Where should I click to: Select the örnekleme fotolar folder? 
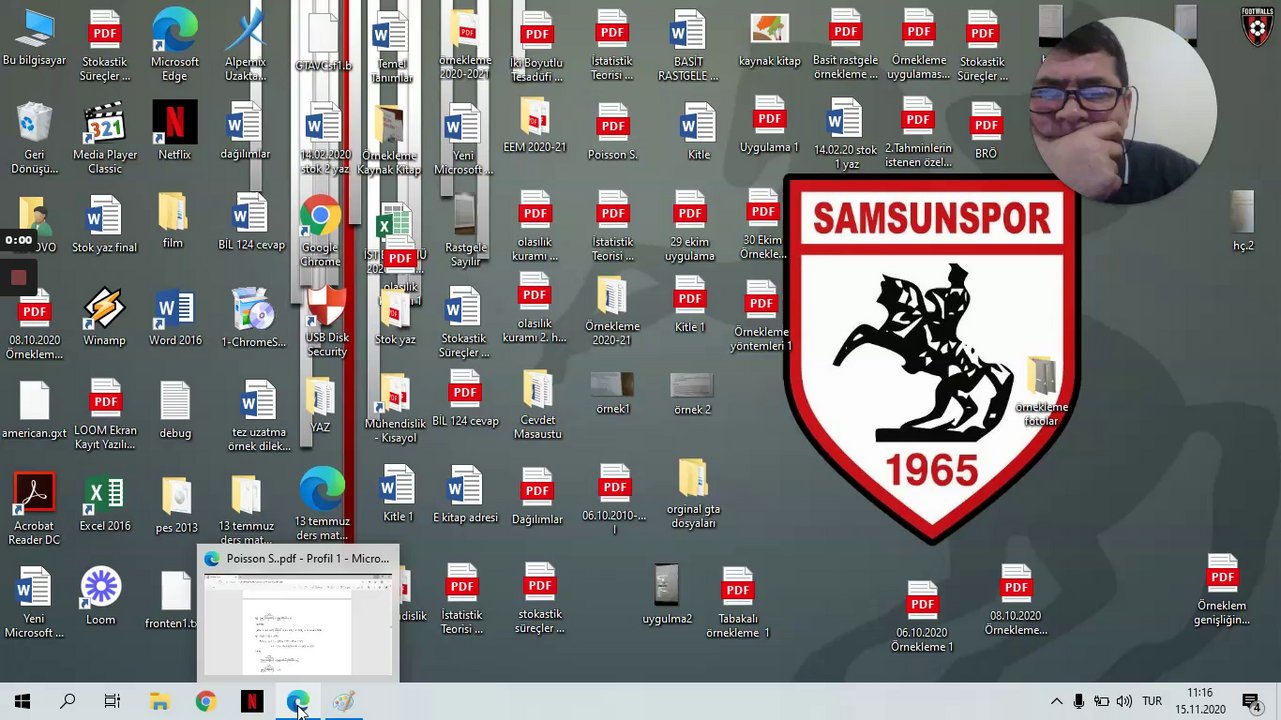click(x=1041, y=391)
